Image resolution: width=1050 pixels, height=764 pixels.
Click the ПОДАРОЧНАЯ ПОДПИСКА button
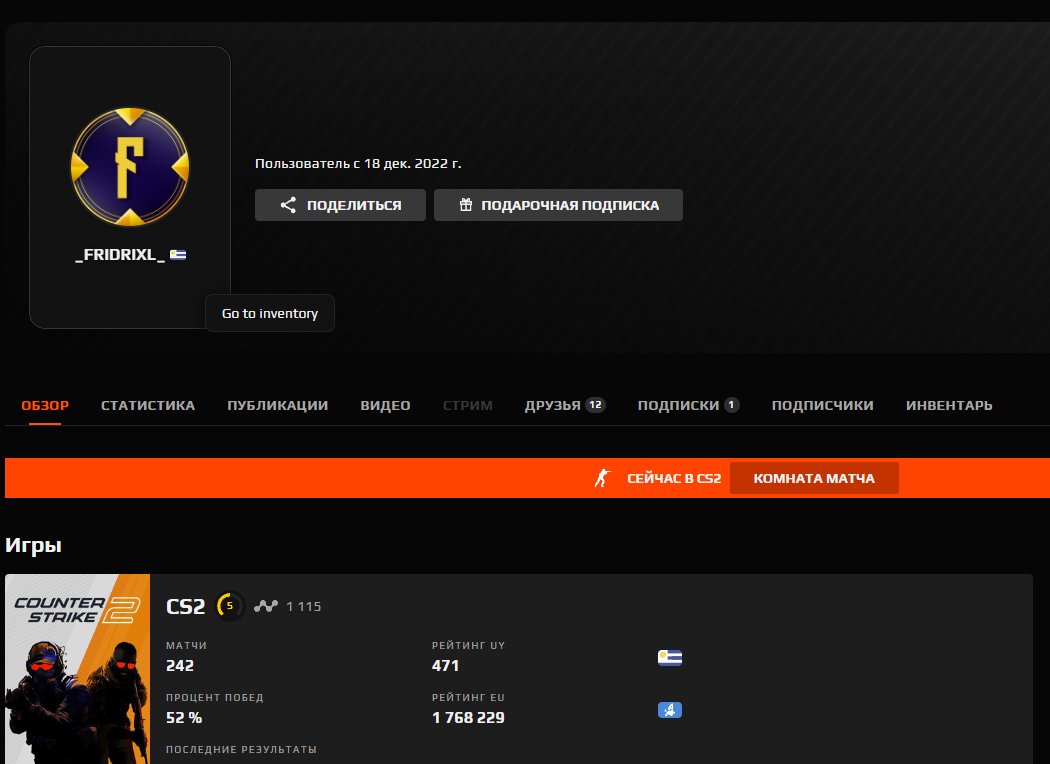coord(558,204)
